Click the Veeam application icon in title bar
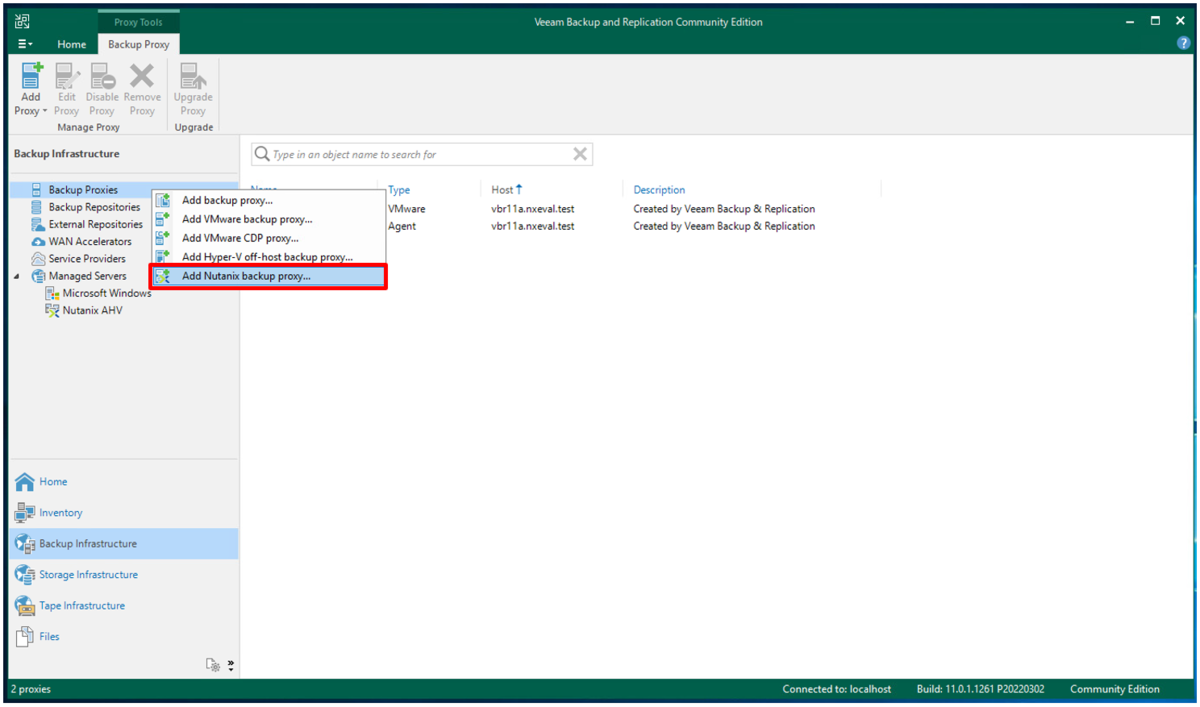The image size is (1200, 707). (x=23, y=22)
